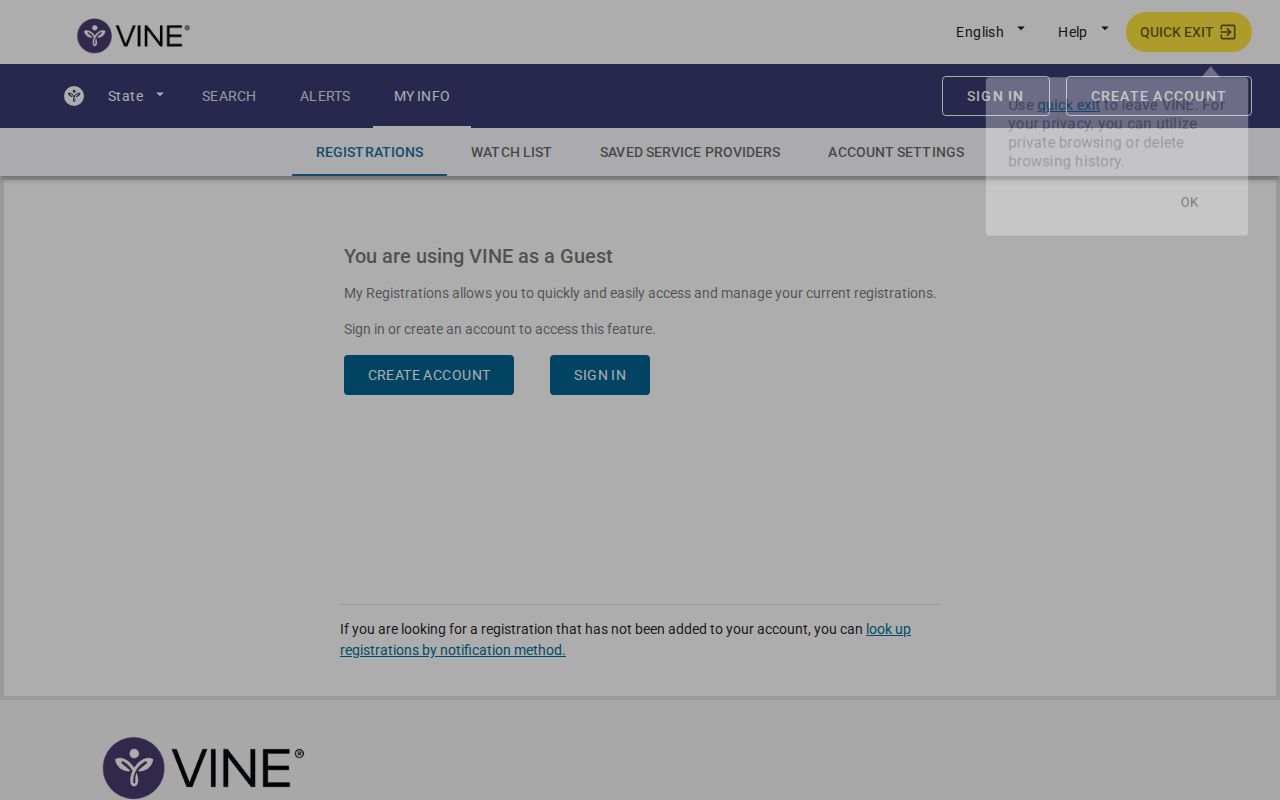Open the Saved Service Providers tab

pos(690,152)
